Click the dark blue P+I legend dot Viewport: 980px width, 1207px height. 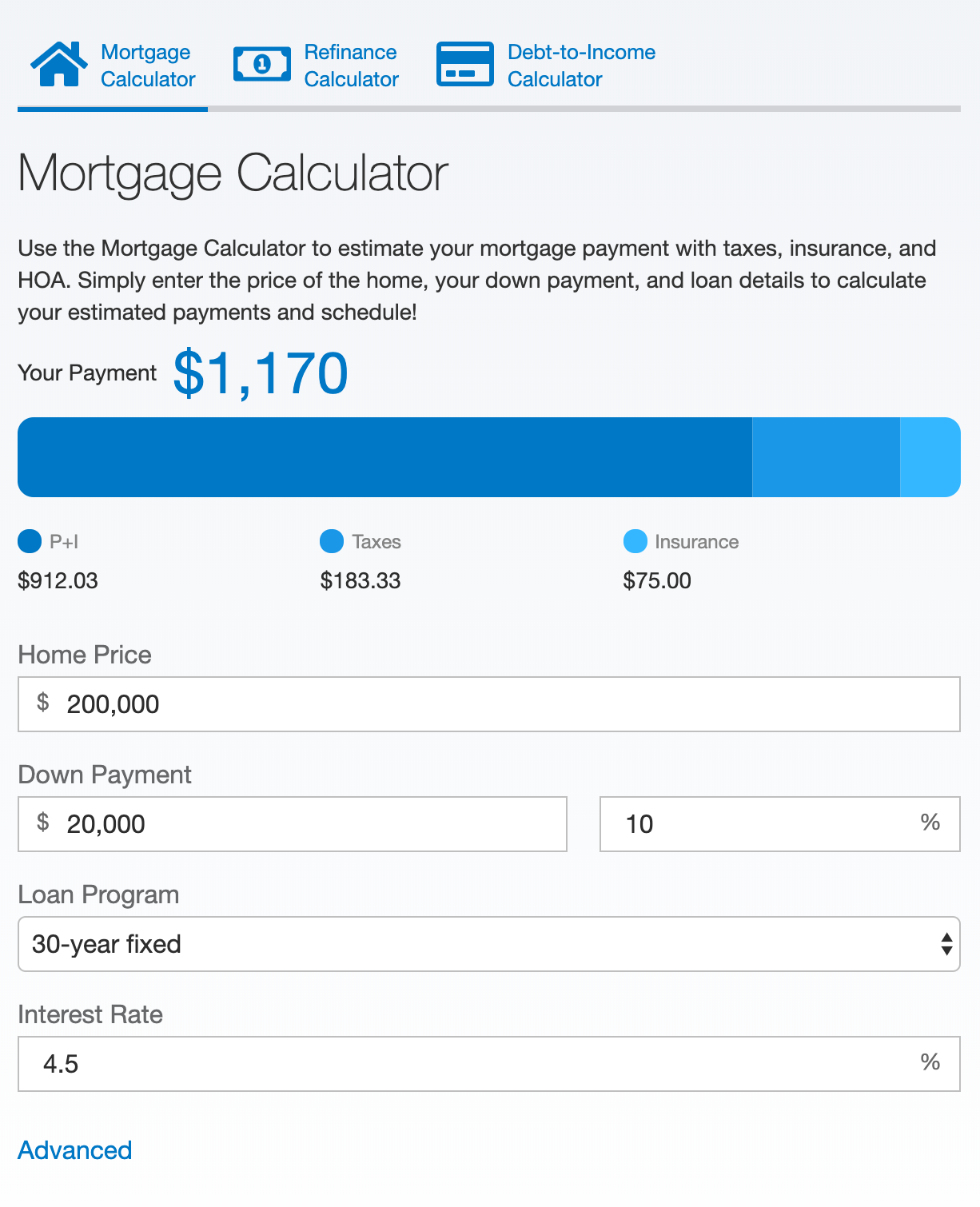[29, 541]
